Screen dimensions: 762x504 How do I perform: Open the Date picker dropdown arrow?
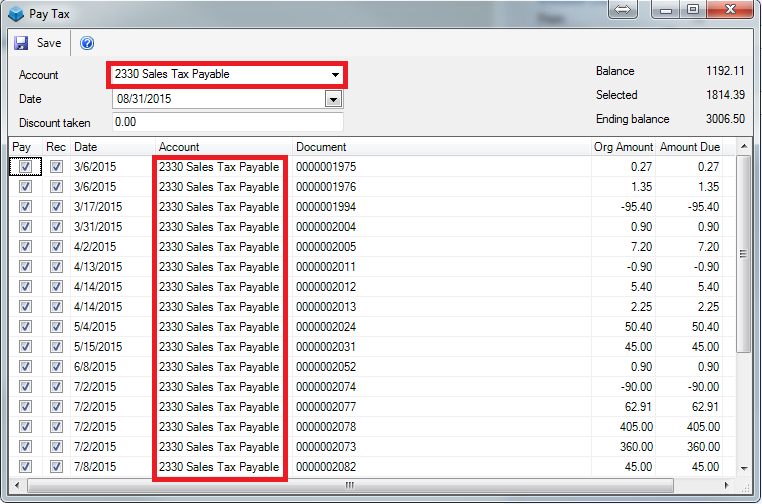pyautogui.click(x=334, y=100)
